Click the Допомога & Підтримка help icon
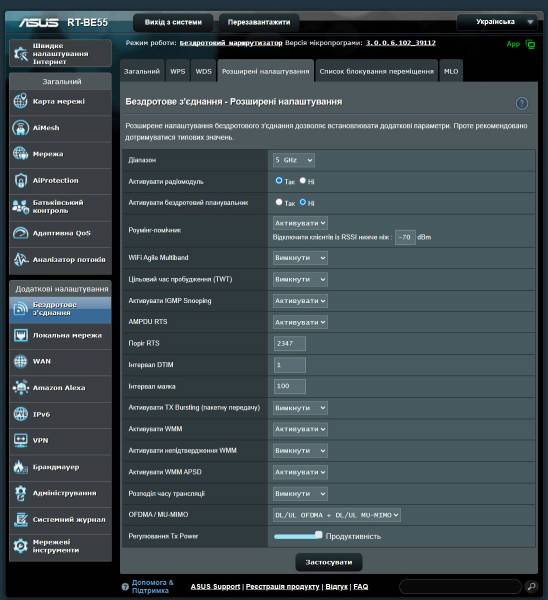 125,587
